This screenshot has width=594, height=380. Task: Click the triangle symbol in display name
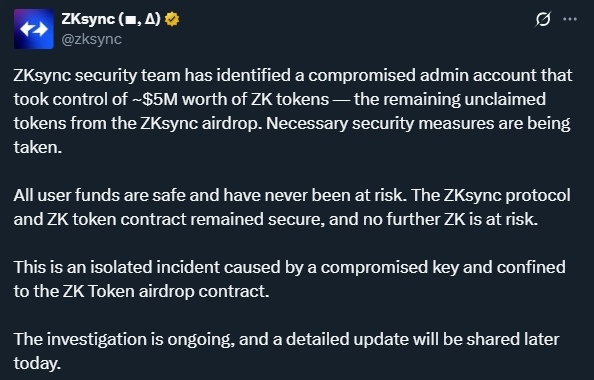(x=150, y=19)
